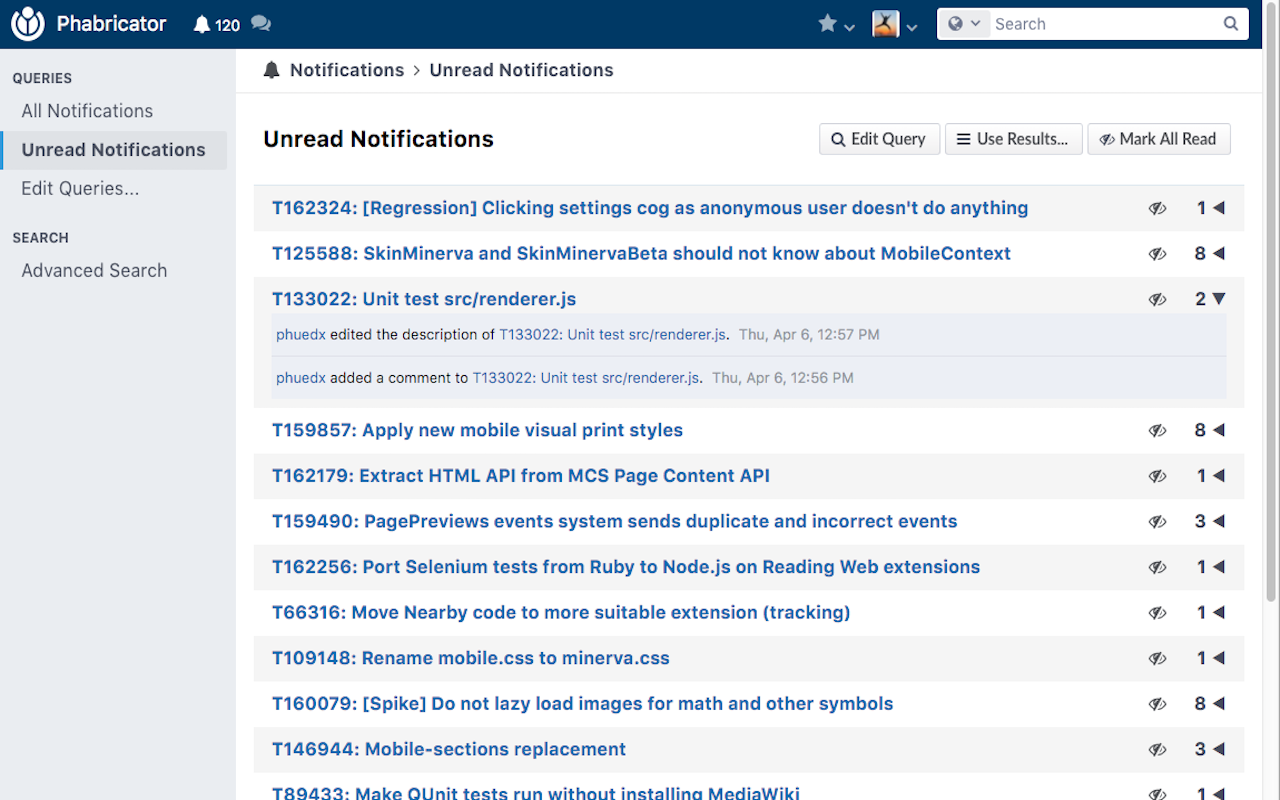This screenshot has height=800, width=1280.
Task: Open the avatar dropdown chevron
Action: point(911,26)
